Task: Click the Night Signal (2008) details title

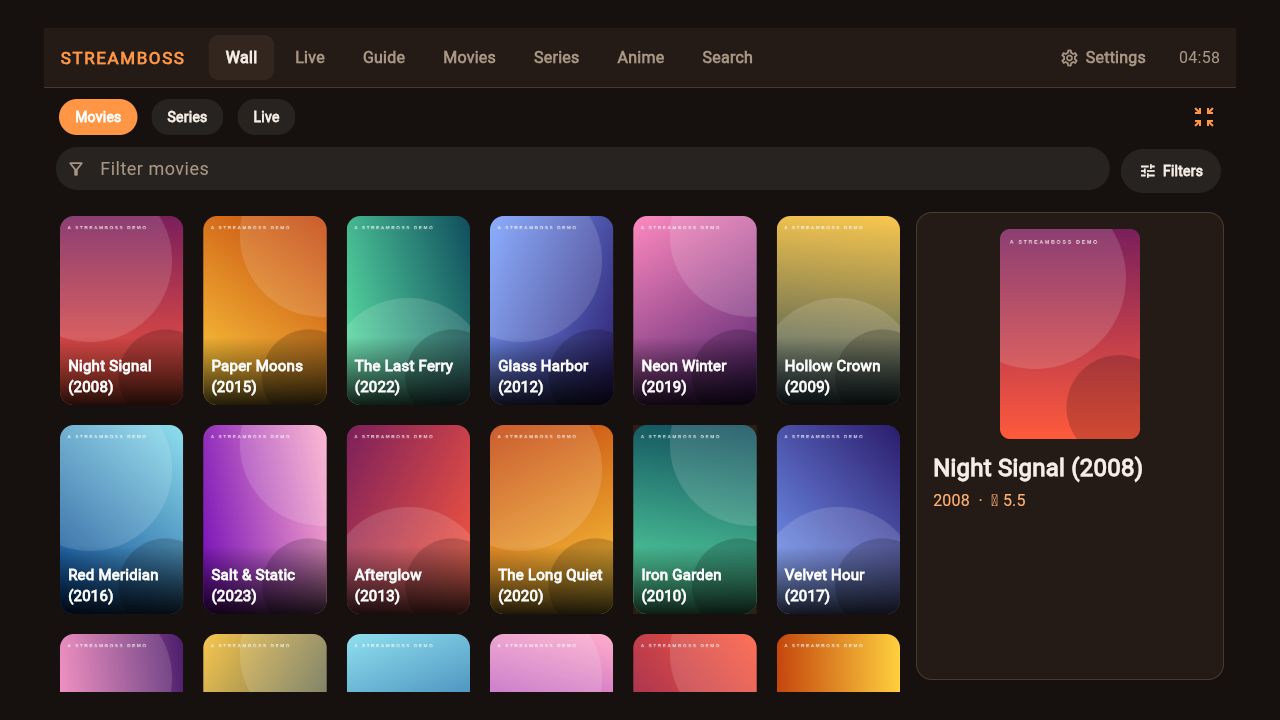Action: (x=1038, y=468)
